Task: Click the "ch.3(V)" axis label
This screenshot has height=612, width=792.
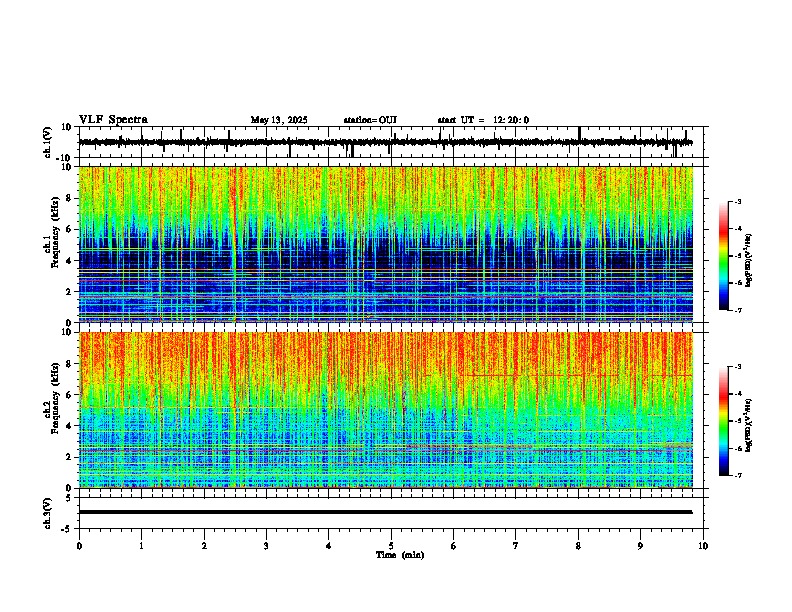Action: pos(47,513)
